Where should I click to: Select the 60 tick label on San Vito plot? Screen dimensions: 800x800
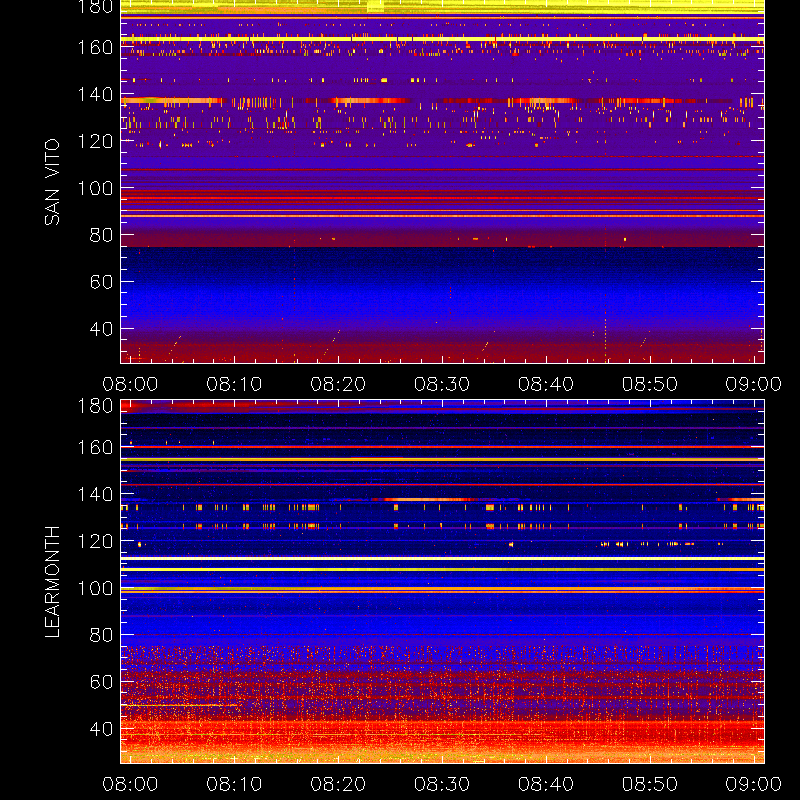click(101, 282)
